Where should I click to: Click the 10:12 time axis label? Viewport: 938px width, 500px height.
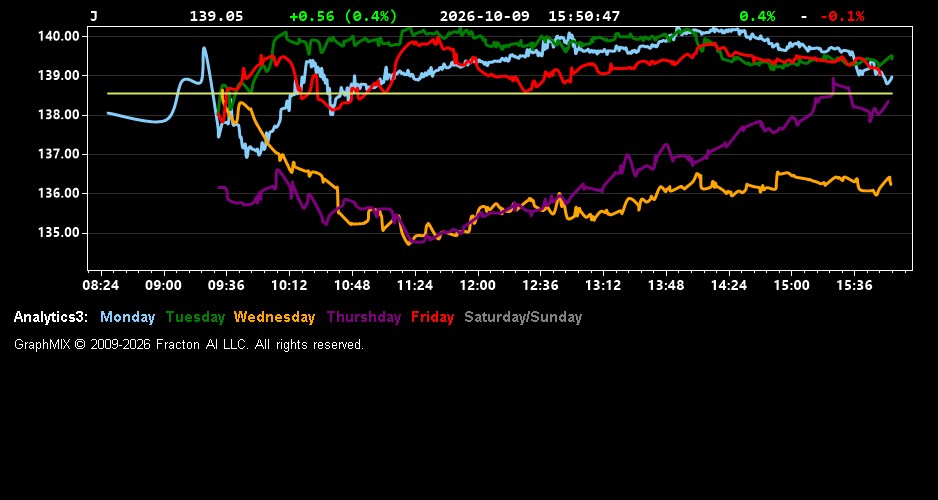tap(289, 285)
